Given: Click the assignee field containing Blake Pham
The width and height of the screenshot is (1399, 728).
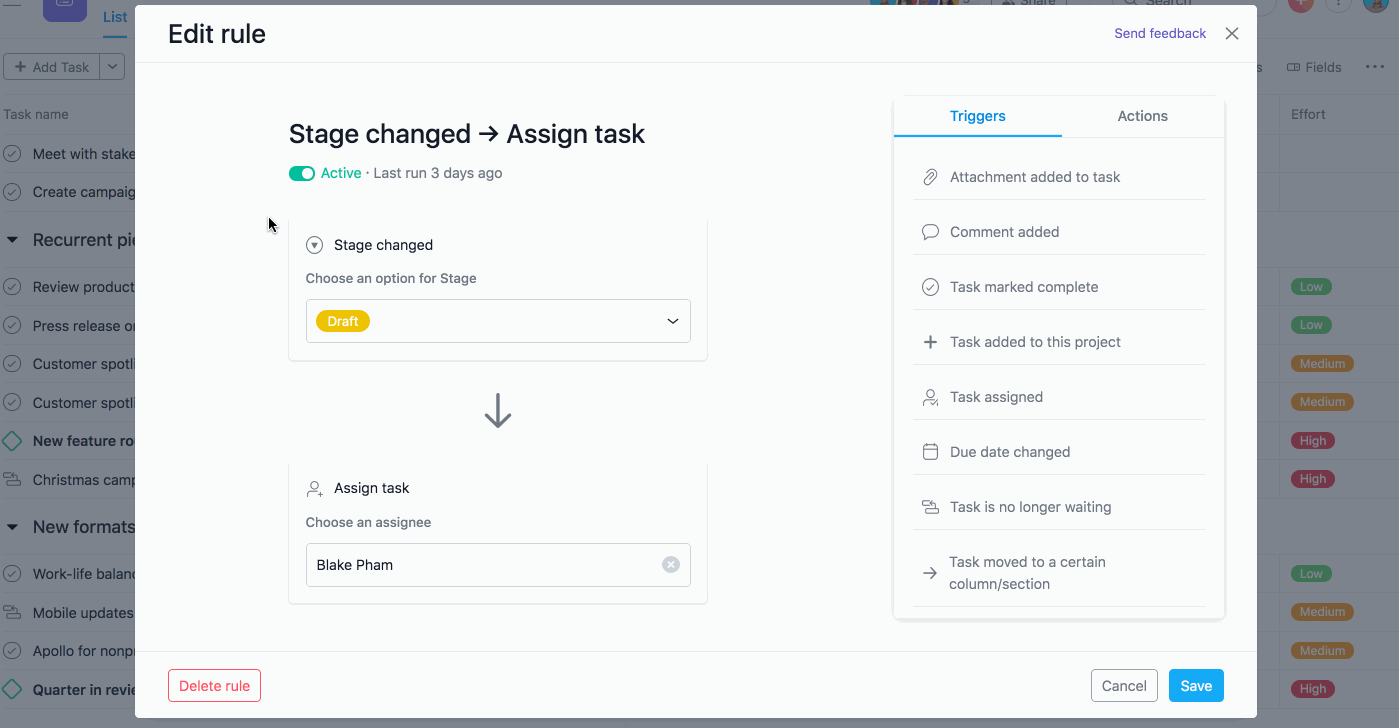Looking at the screenshot, I should (498, 565).
